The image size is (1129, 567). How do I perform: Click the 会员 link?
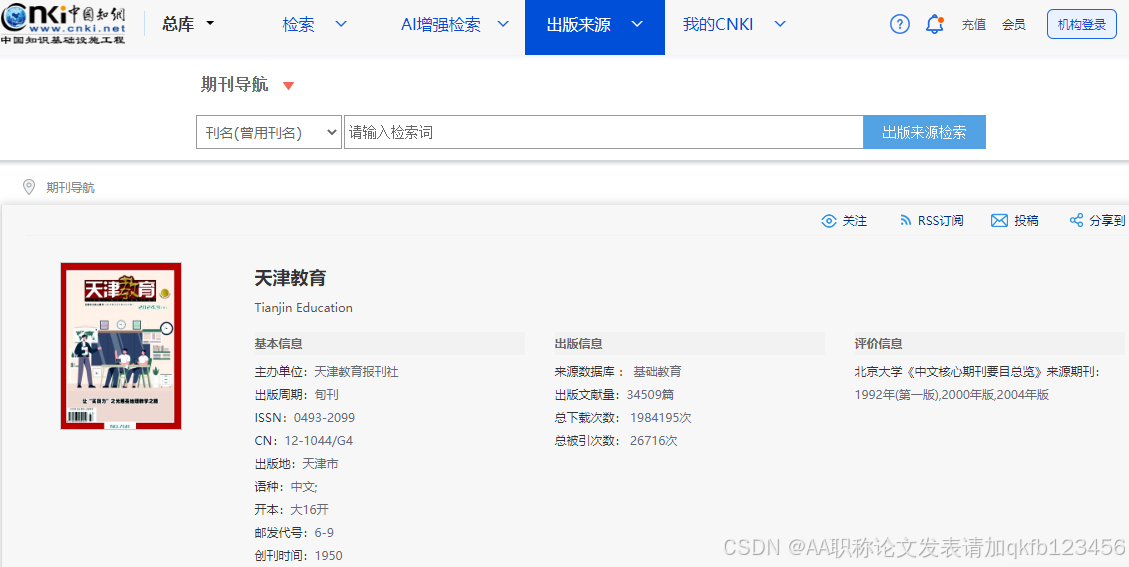[x=1014, y=24]
